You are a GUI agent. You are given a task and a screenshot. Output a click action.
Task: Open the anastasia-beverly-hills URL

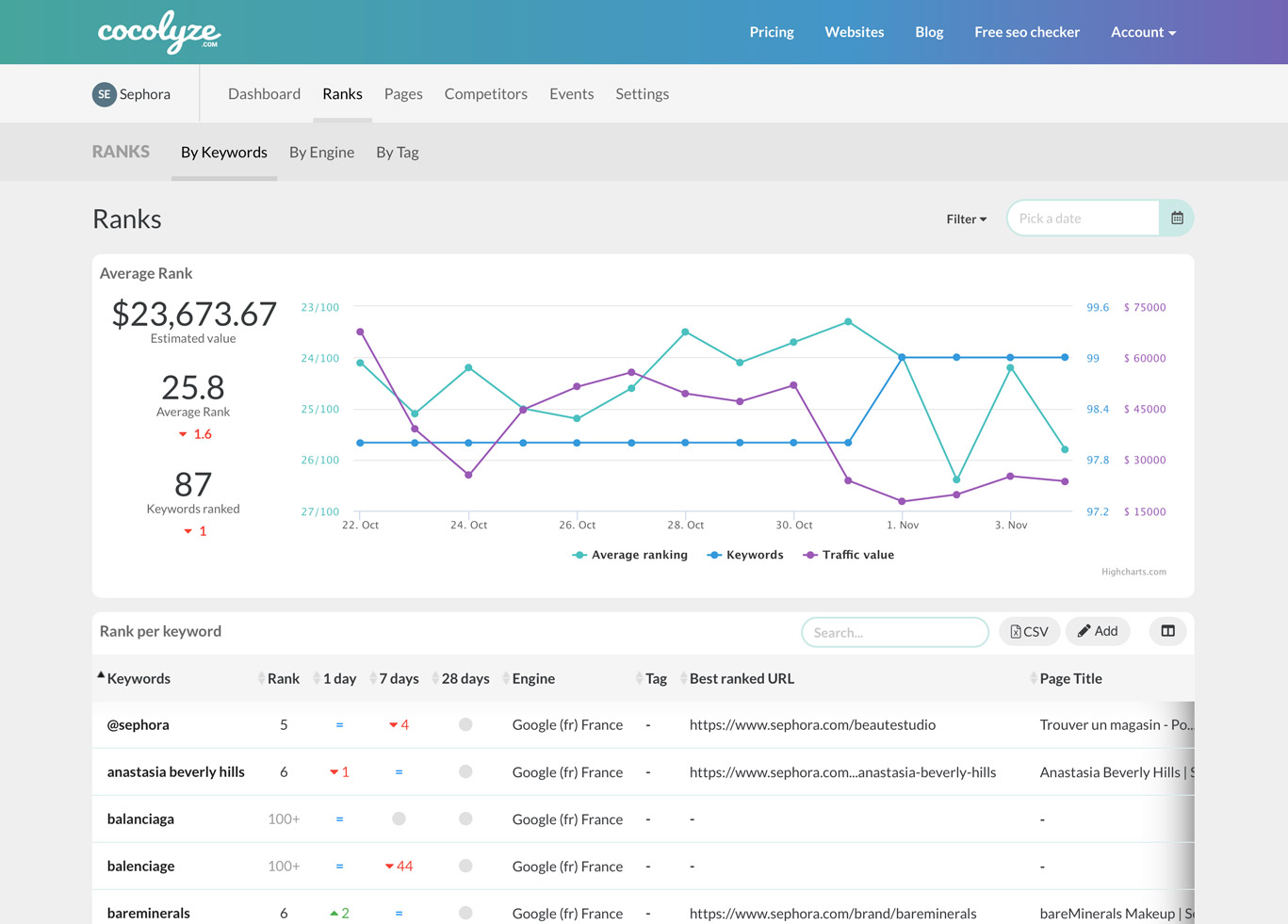point(842,772)
